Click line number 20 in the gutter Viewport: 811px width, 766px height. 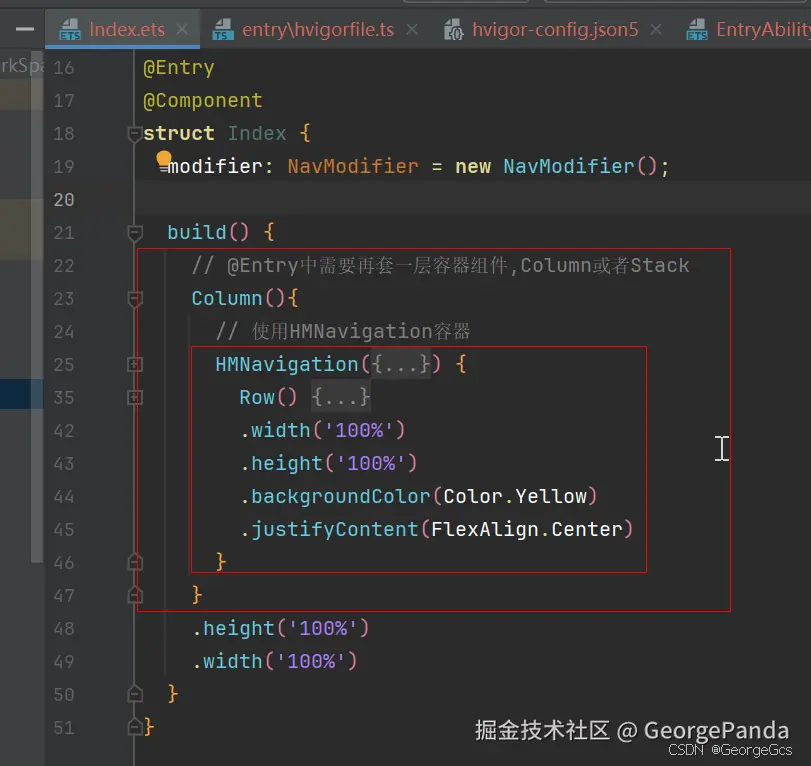[64, 200]
